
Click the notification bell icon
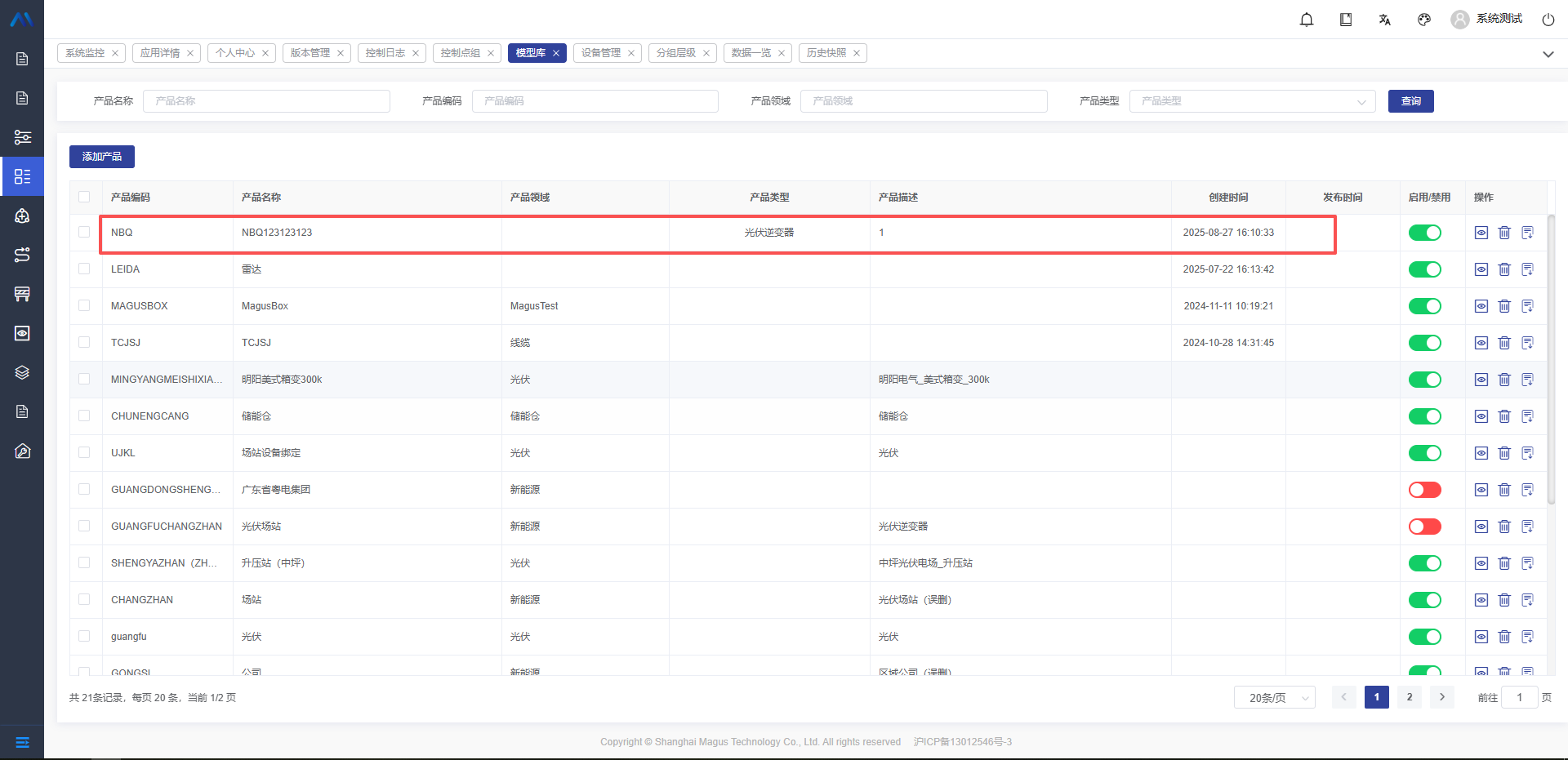[1307, 20]
